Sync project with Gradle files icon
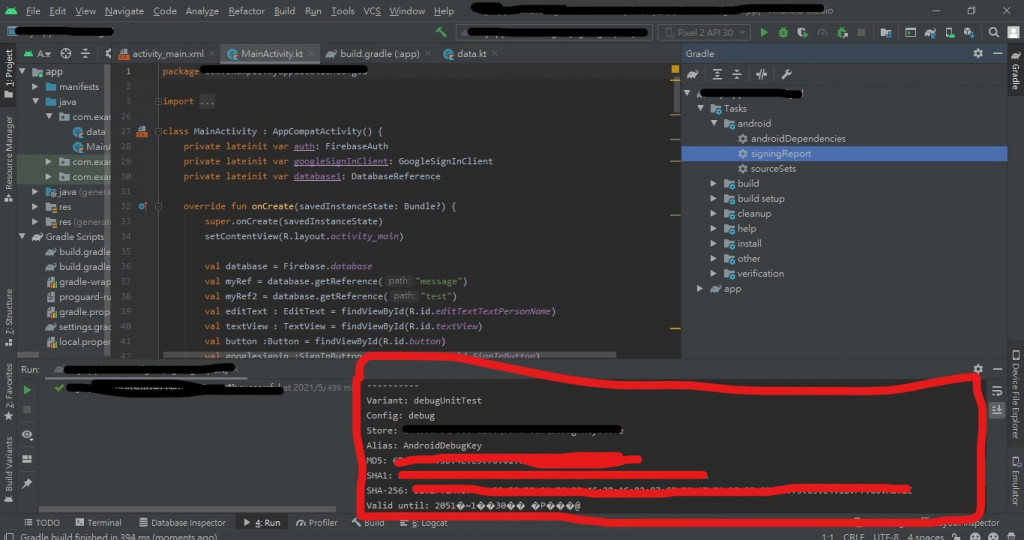Screen dimensions: 1024x540 [x=930, y=32]
